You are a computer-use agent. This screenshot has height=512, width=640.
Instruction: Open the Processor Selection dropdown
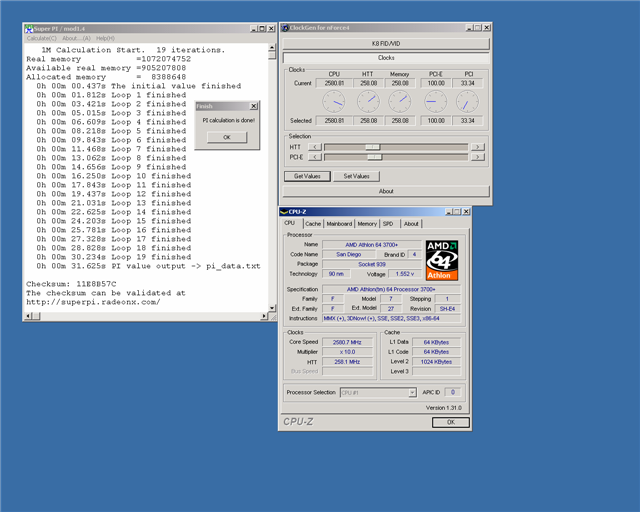click(x=411, y=393)
